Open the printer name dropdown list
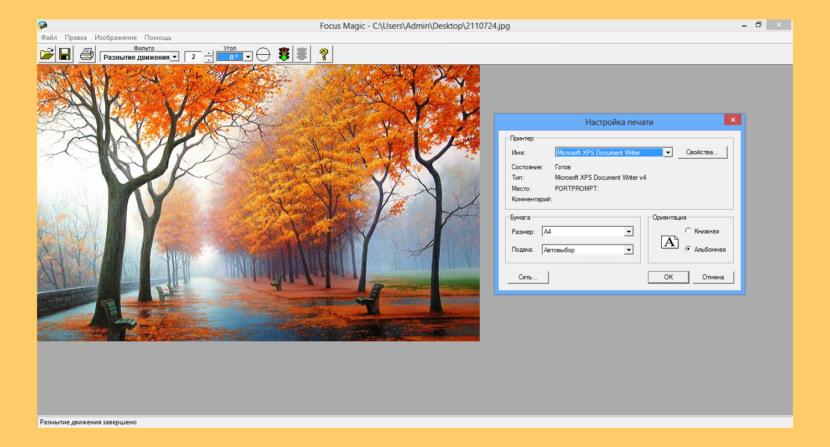The image size is (830, 447). [x=667, y=153]
